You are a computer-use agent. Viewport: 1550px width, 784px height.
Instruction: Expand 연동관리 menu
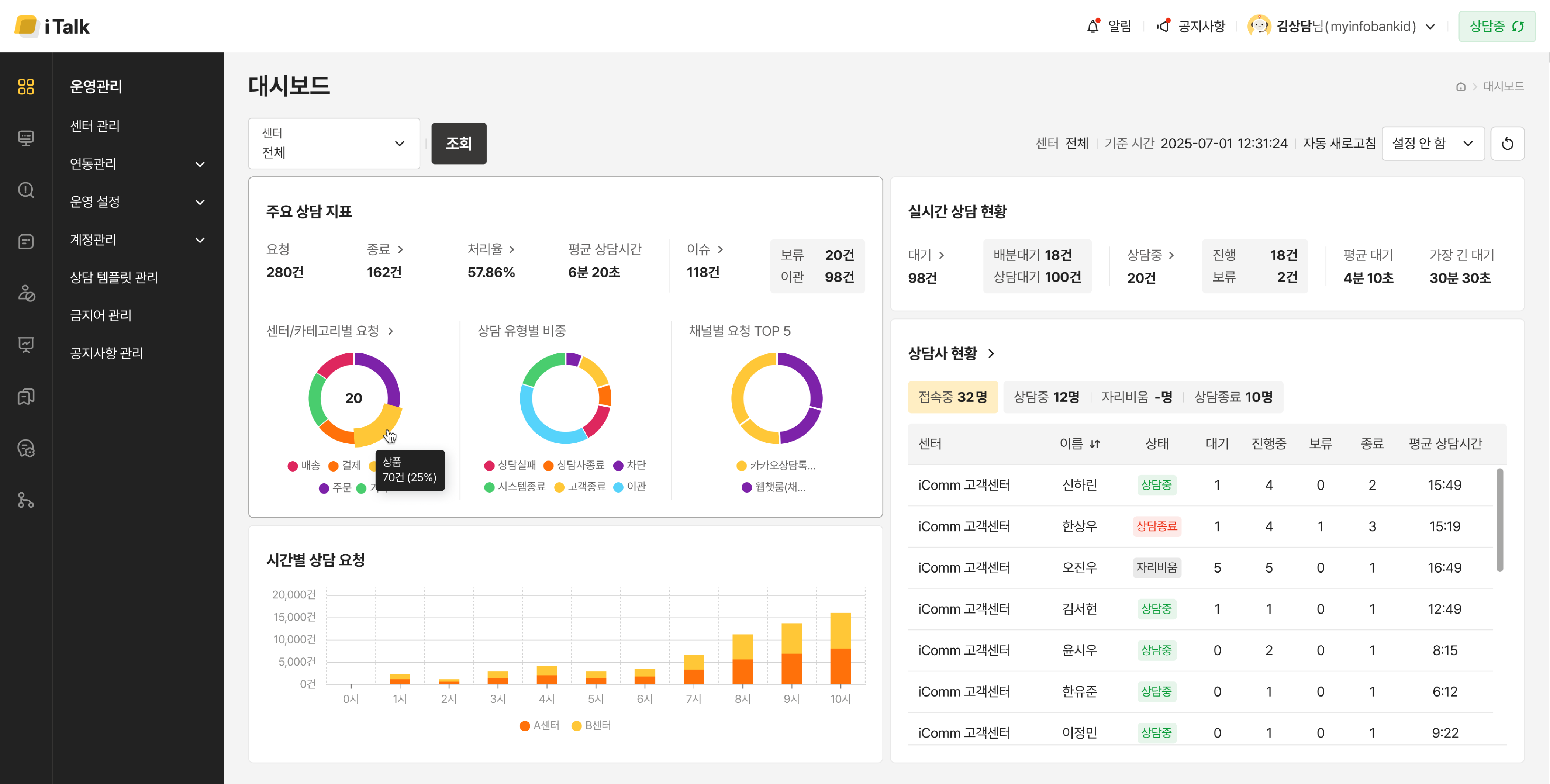pos(138,164)
